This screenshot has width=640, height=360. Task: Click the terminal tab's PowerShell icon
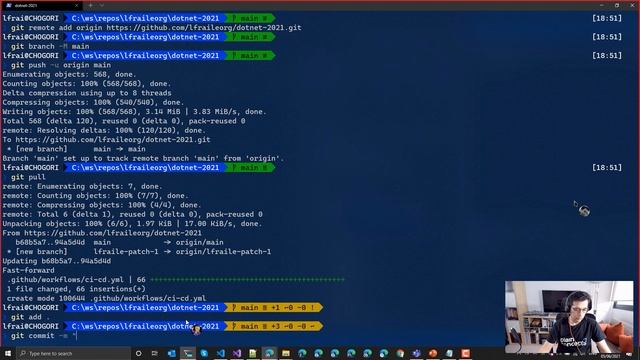pyautogui.click(x=8, y=5)
